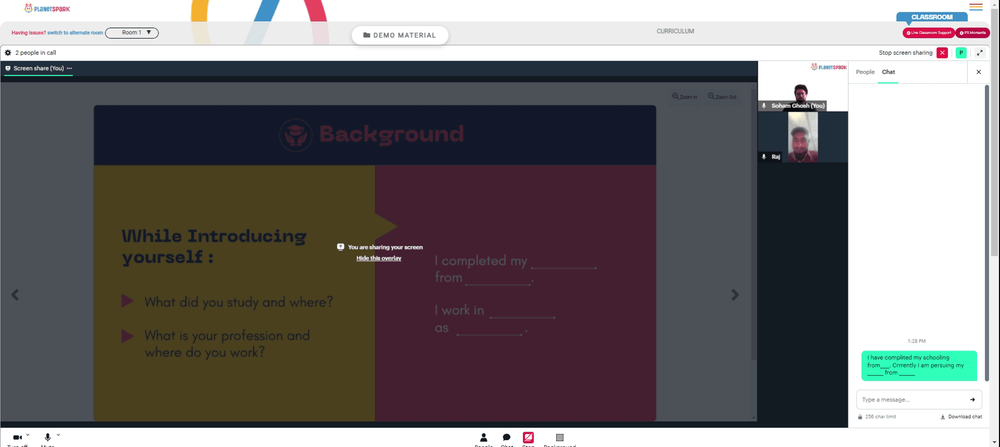Image resolution: width=1000 pixels, height=447 pixels.
Task: Switch to the People tab
Action: [865, 72]
